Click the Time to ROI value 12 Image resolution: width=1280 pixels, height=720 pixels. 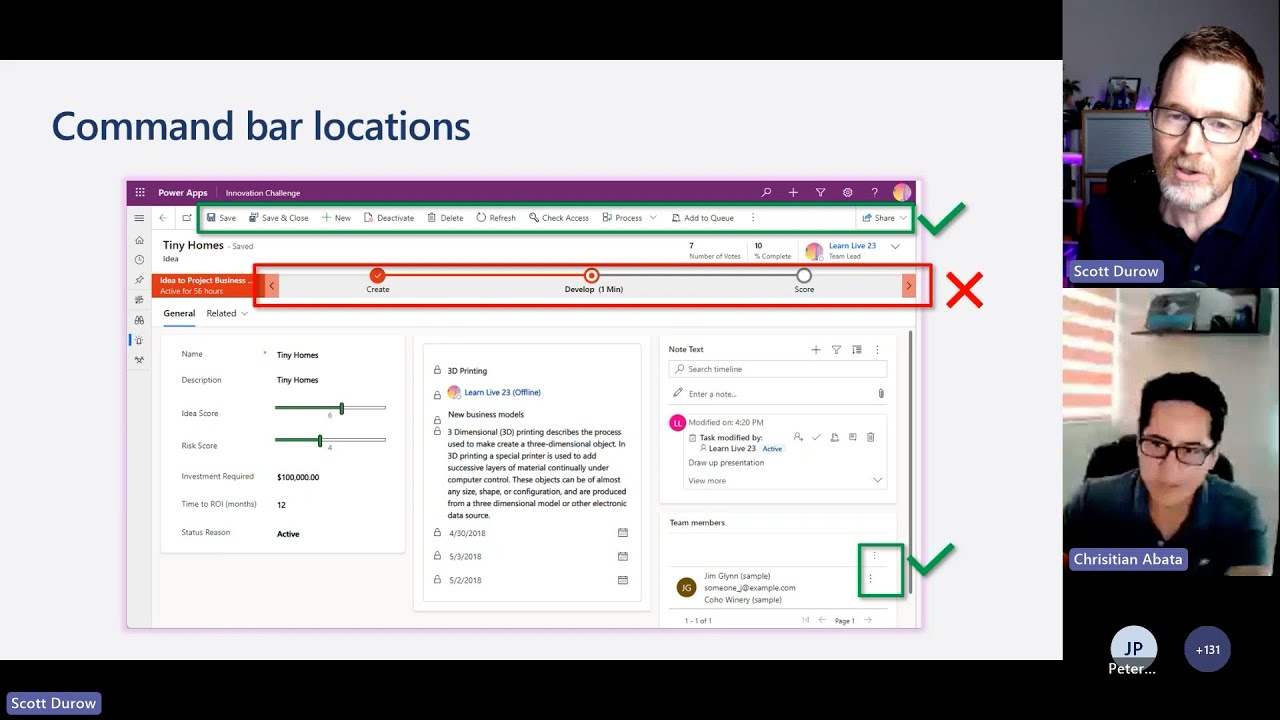point(281,505)
